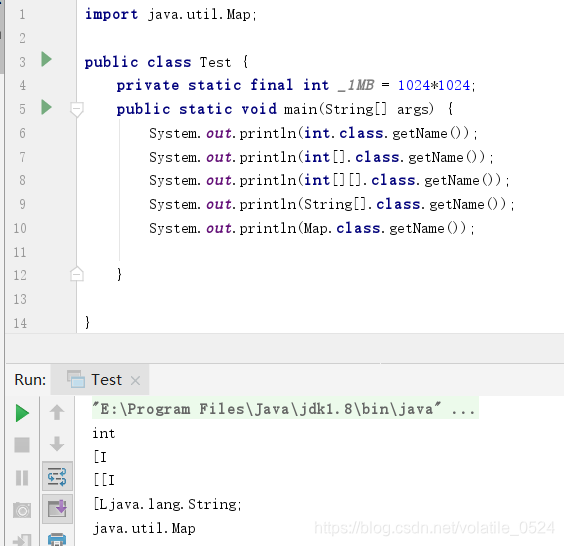Select the Test tab in the Run panel

pos(100,380)
